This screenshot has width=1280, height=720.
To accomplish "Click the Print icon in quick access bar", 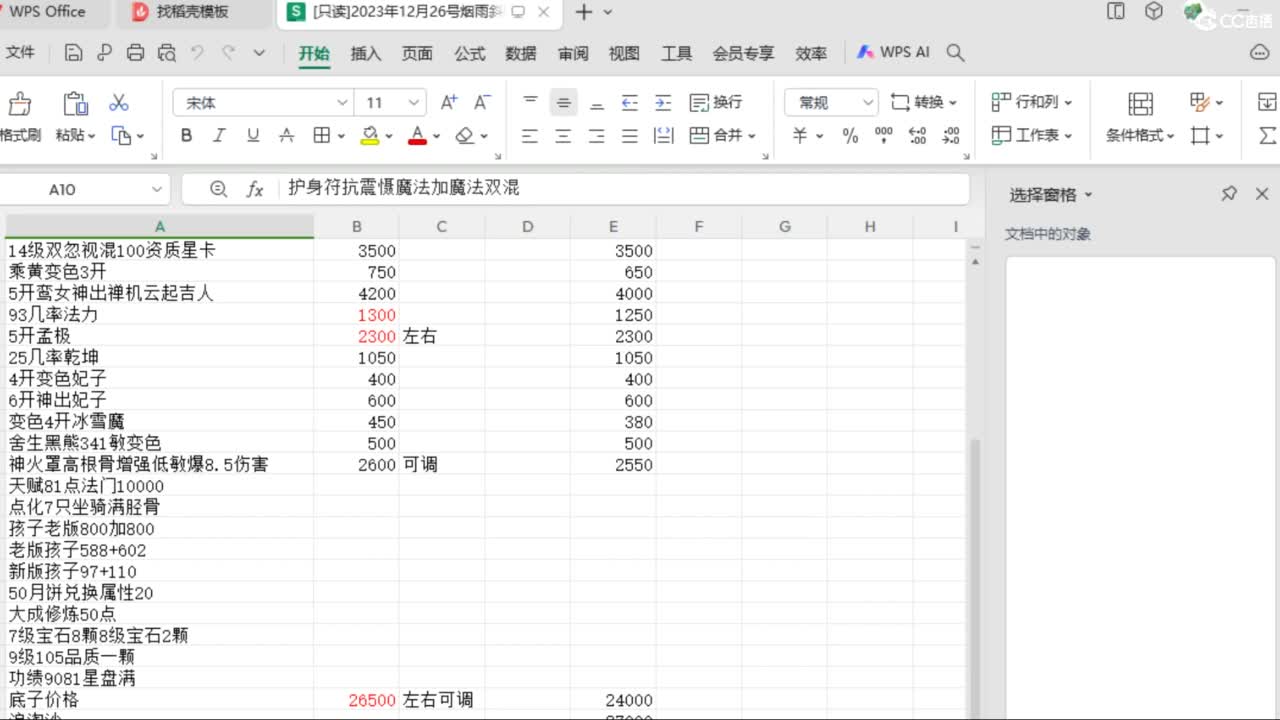I will (136, 53).
